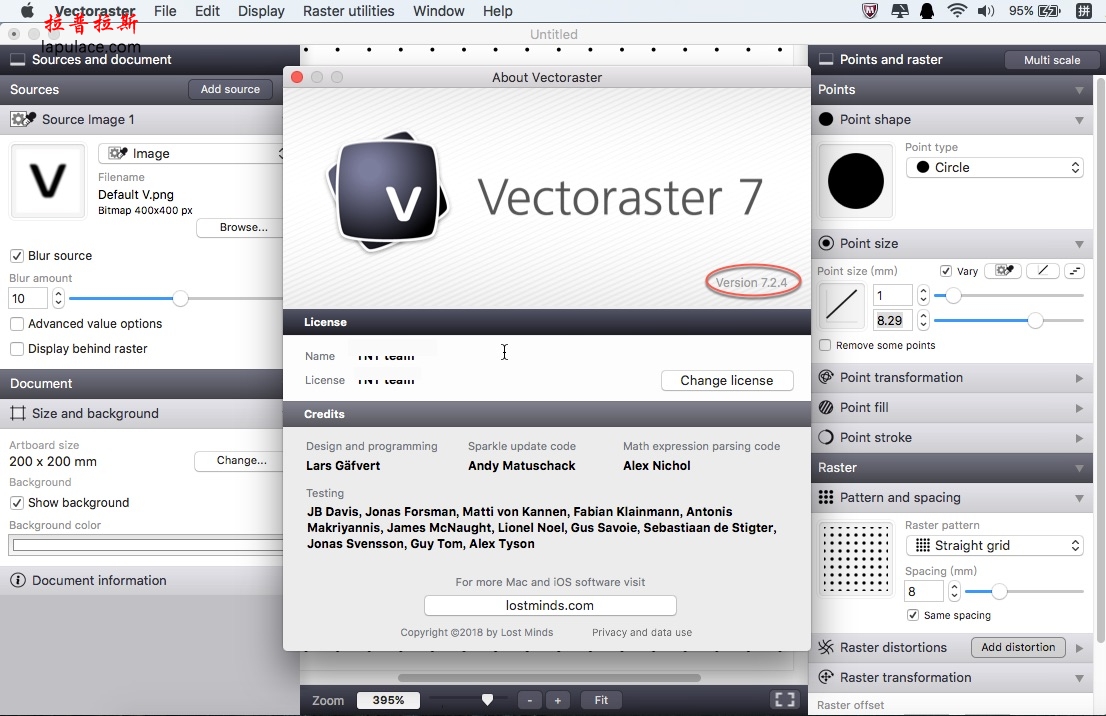Screen dimensions: 1106x716
Task: Click the Point stroke ring icon
Action: [x=826, y=437]
